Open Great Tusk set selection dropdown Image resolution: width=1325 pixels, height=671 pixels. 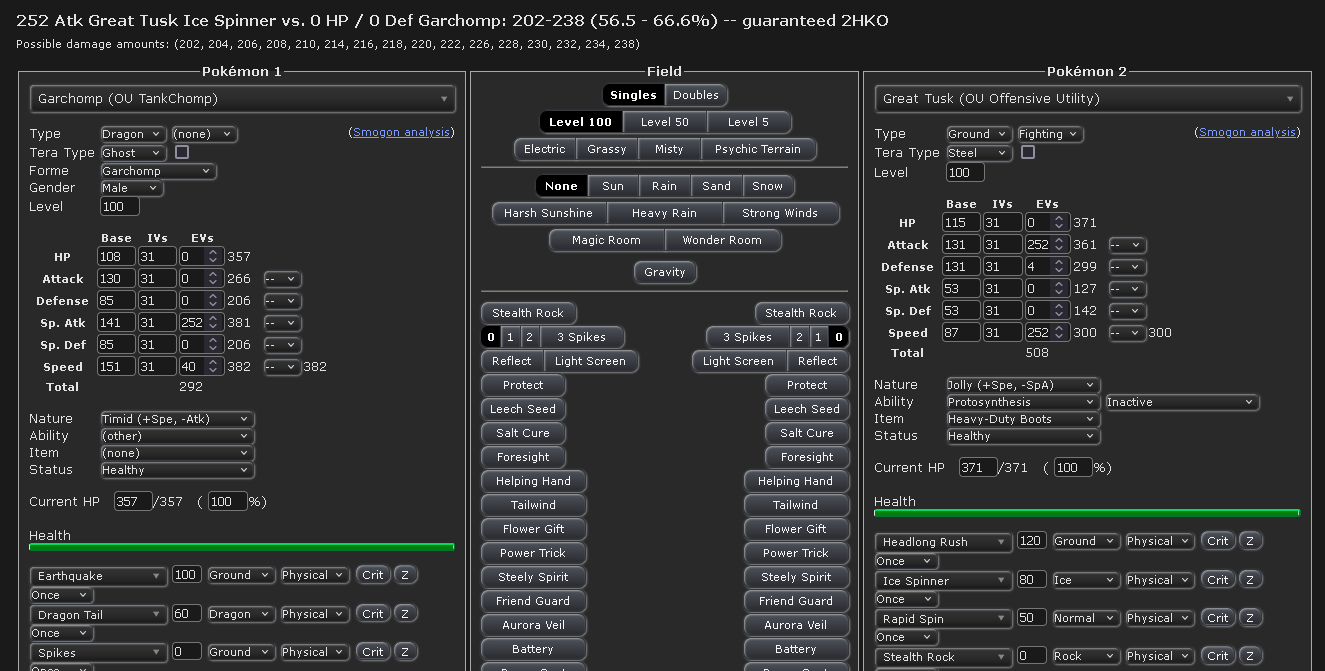pyautogui.click(x=1088, y=99)
